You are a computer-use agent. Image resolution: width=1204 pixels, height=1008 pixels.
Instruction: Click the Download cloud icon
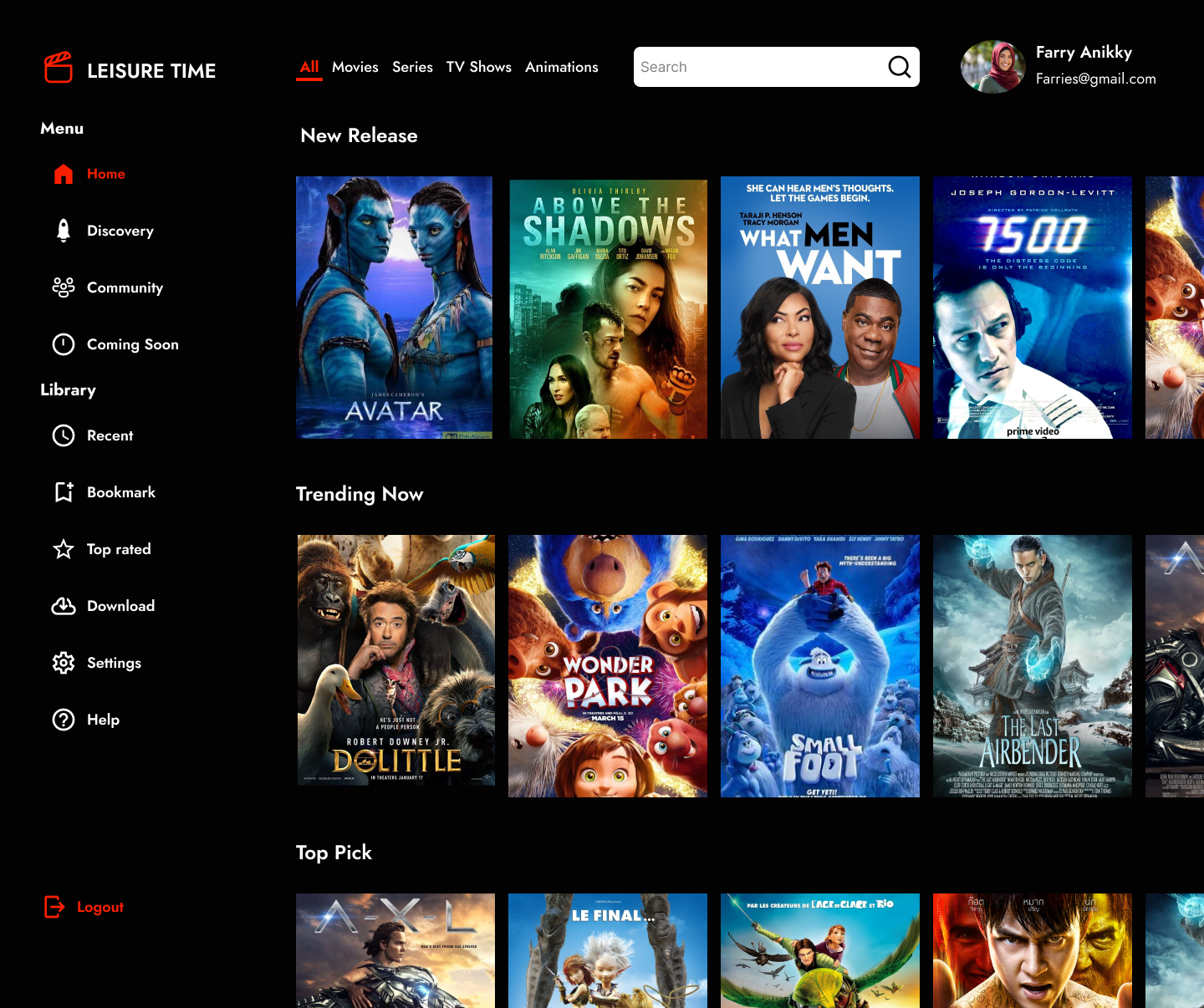[64, 606]
